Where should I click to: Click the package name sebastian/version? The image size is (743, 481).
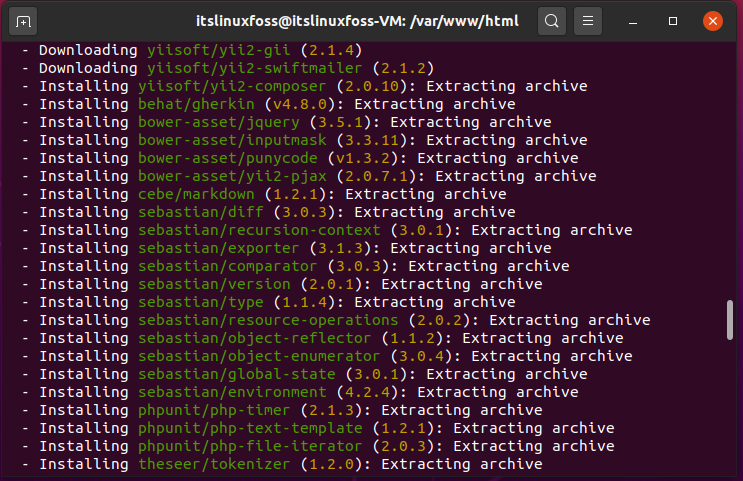point(214,284)
